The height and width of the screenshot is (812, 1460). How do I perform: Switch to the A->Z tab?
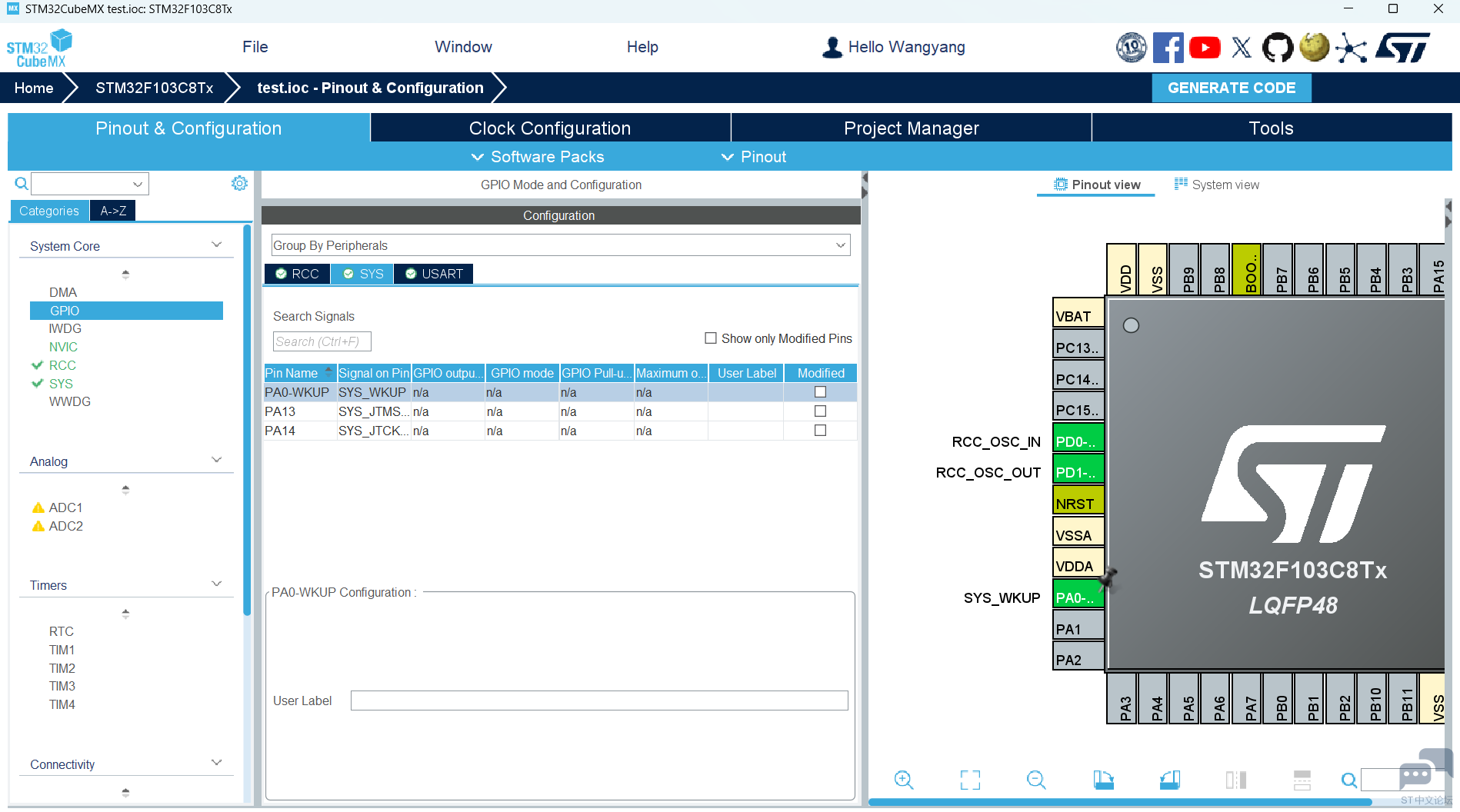[113, 211]
